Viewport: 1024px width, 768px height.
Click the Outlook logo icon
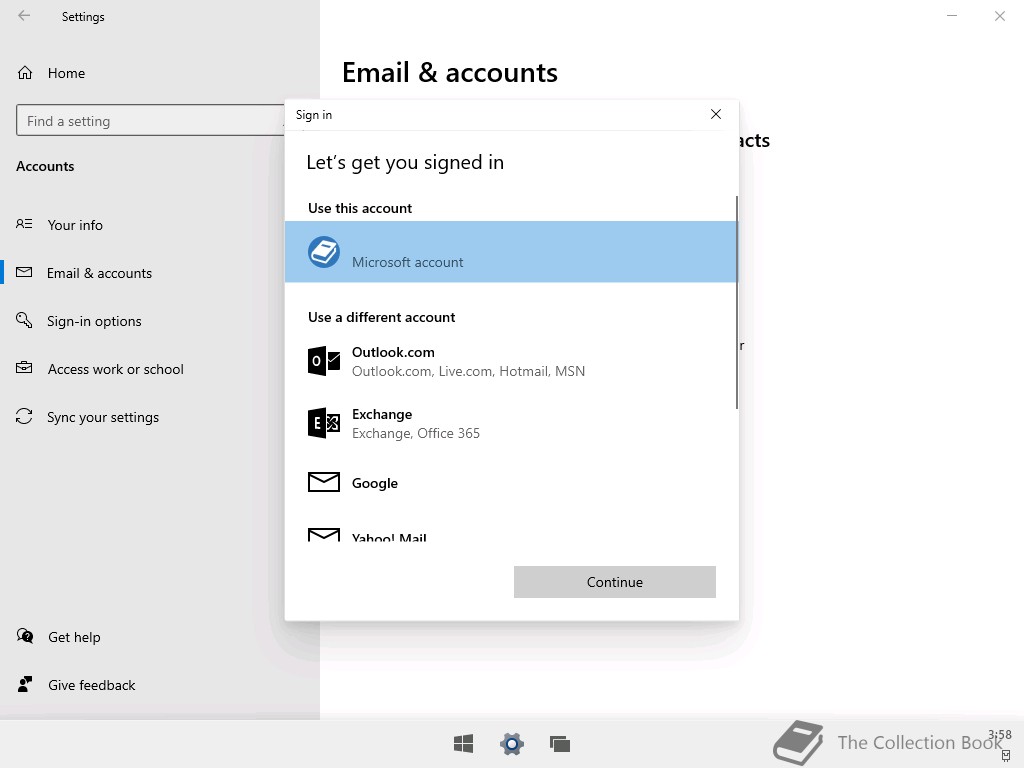[324, 361]
